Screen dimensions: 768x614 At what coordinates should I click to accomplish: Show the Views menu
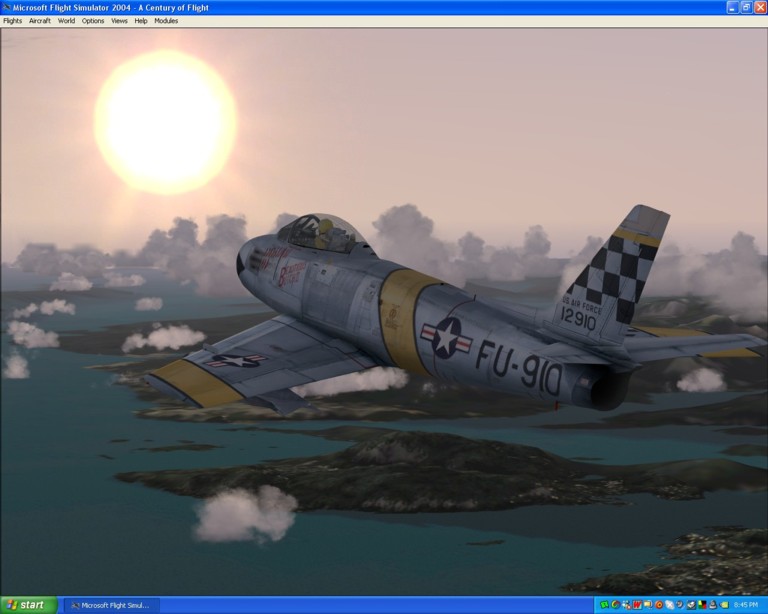119,20
